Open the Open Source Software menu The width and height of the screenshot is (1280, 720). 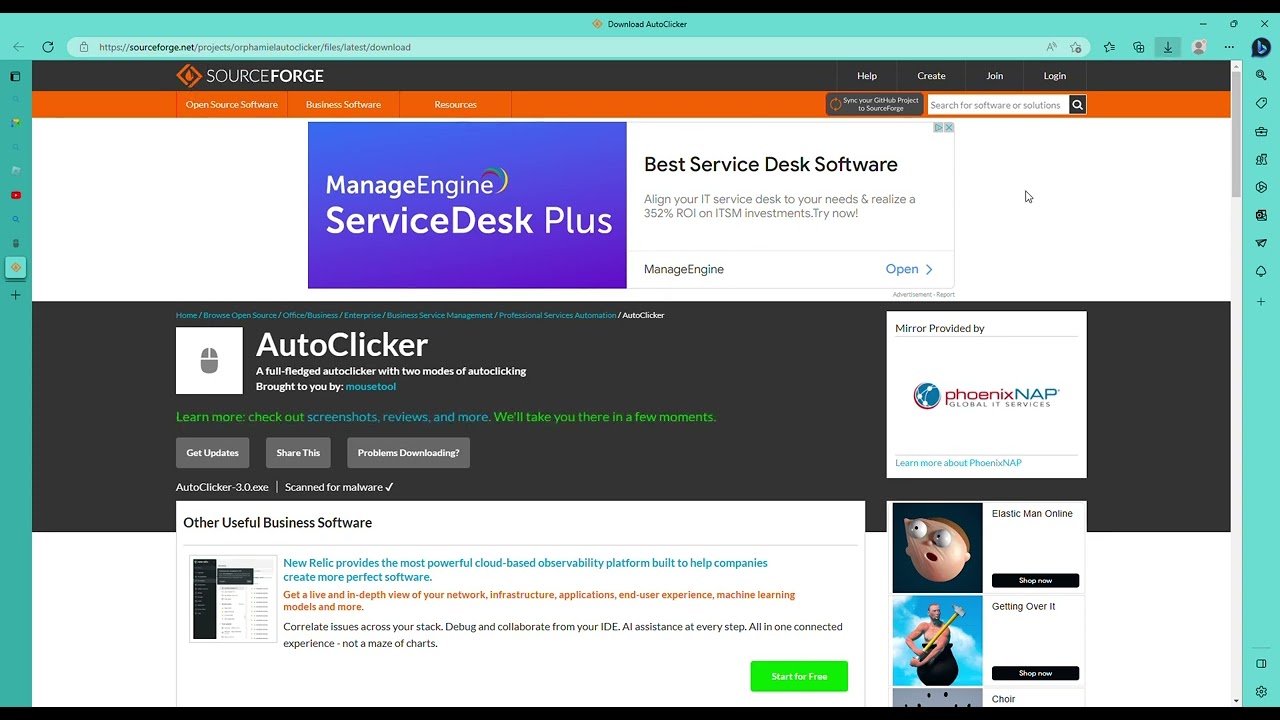232,105
